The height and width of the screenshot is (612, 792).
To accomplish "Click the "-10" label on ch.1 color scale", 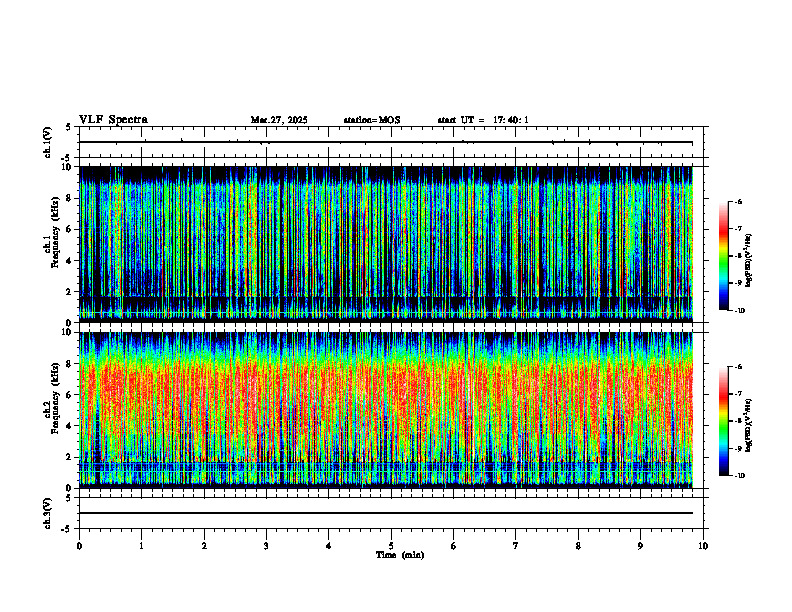I will point(740,311).
